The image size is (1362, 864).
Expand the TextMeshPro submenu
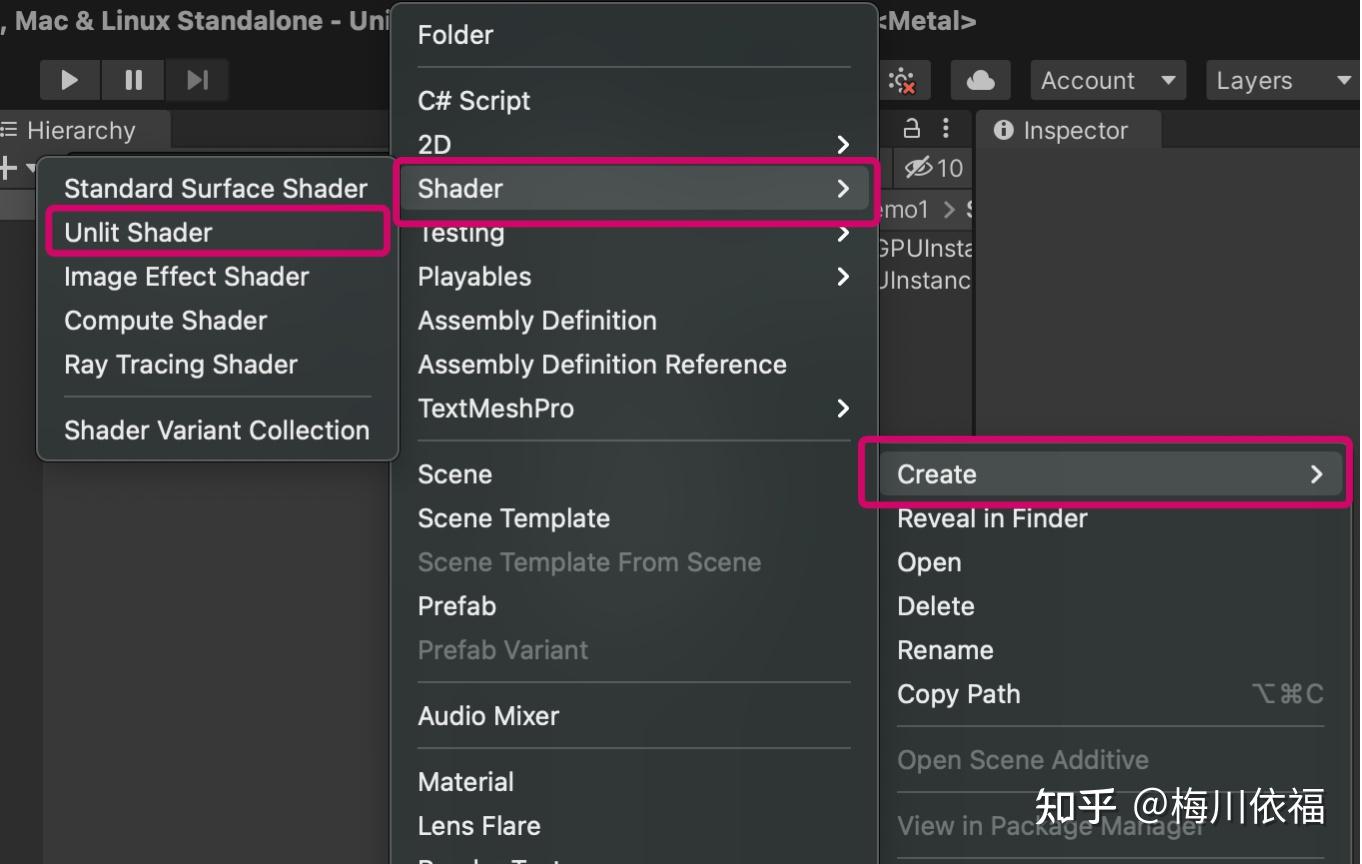click(633, 408)
